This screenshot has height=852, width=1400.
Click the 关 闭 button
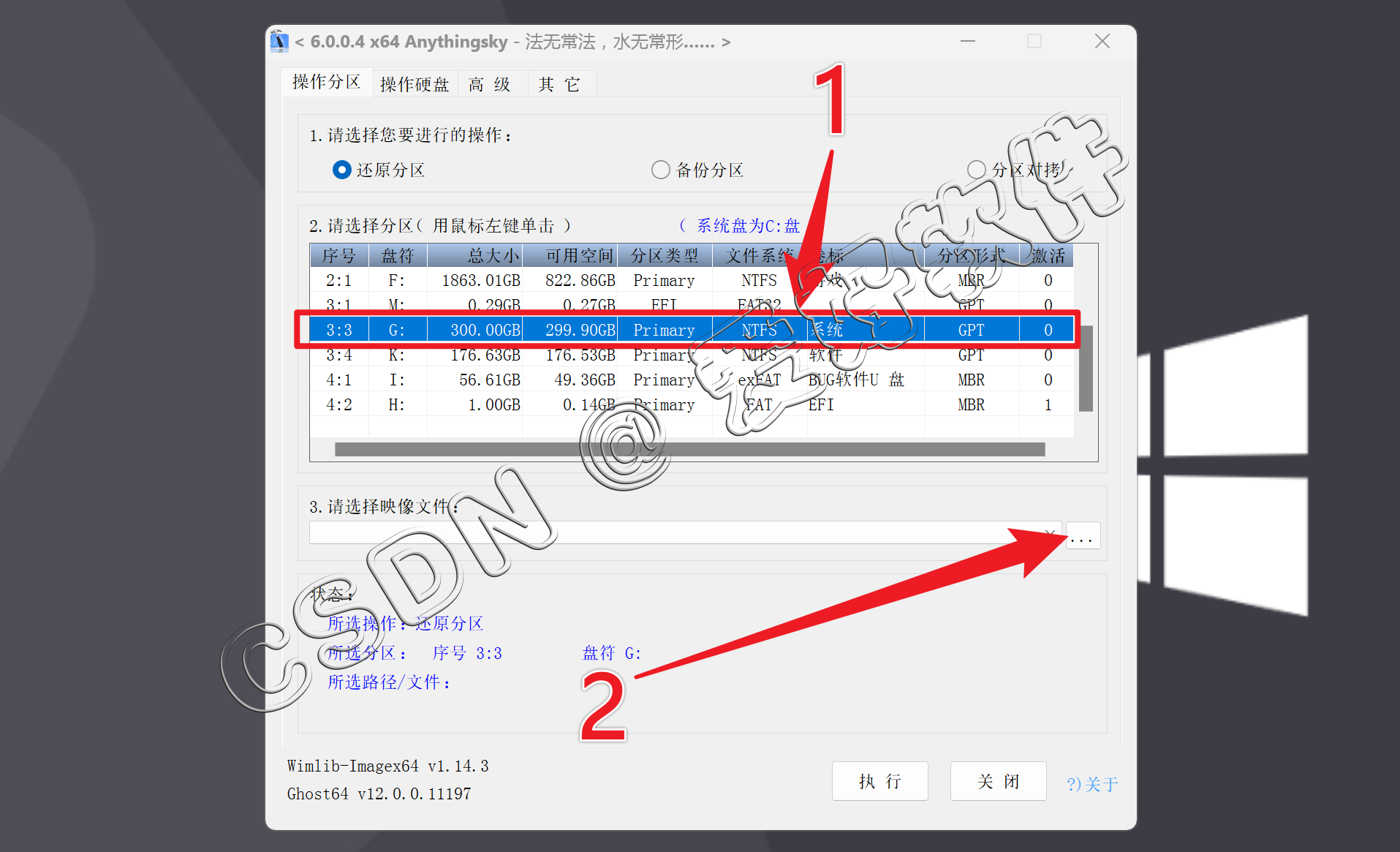point(998,781)
